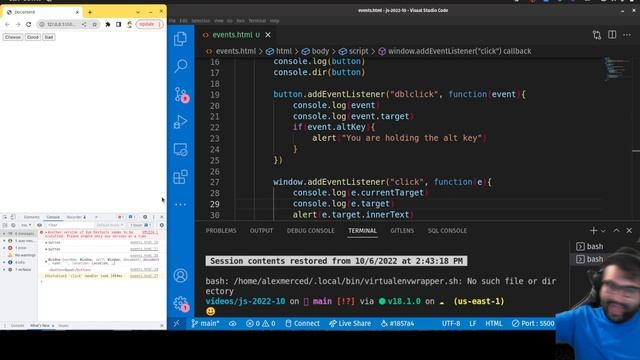Screen dimensions: 640x360
Task: Open the Source Control view
Action: tap(180, 94)
